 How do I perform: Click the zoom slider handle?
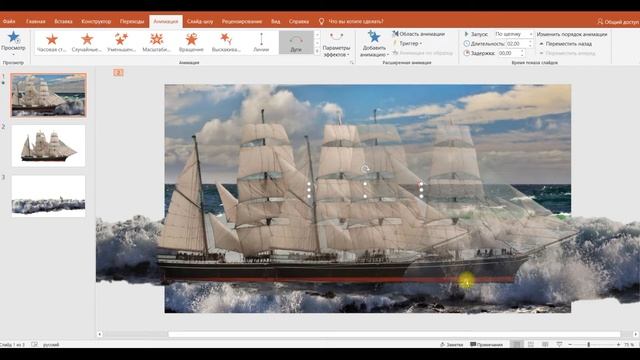tap(589, 344)
